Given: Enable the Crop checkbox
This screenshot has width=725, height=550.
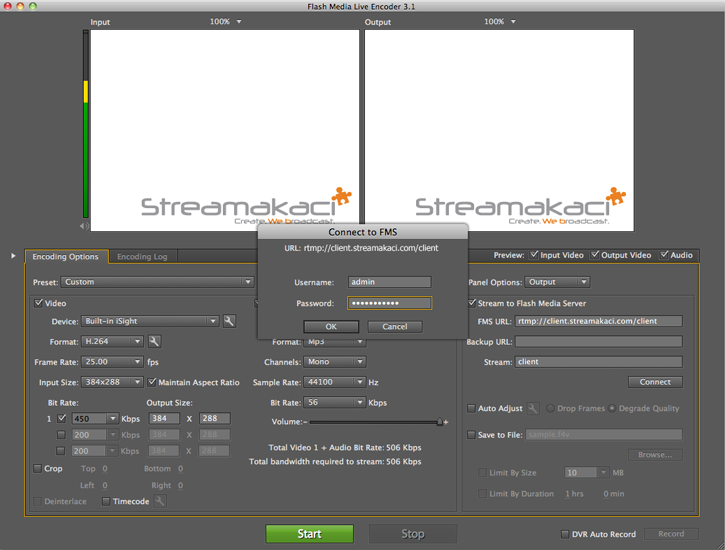Looking at the screenshot, I should [38, 469].
